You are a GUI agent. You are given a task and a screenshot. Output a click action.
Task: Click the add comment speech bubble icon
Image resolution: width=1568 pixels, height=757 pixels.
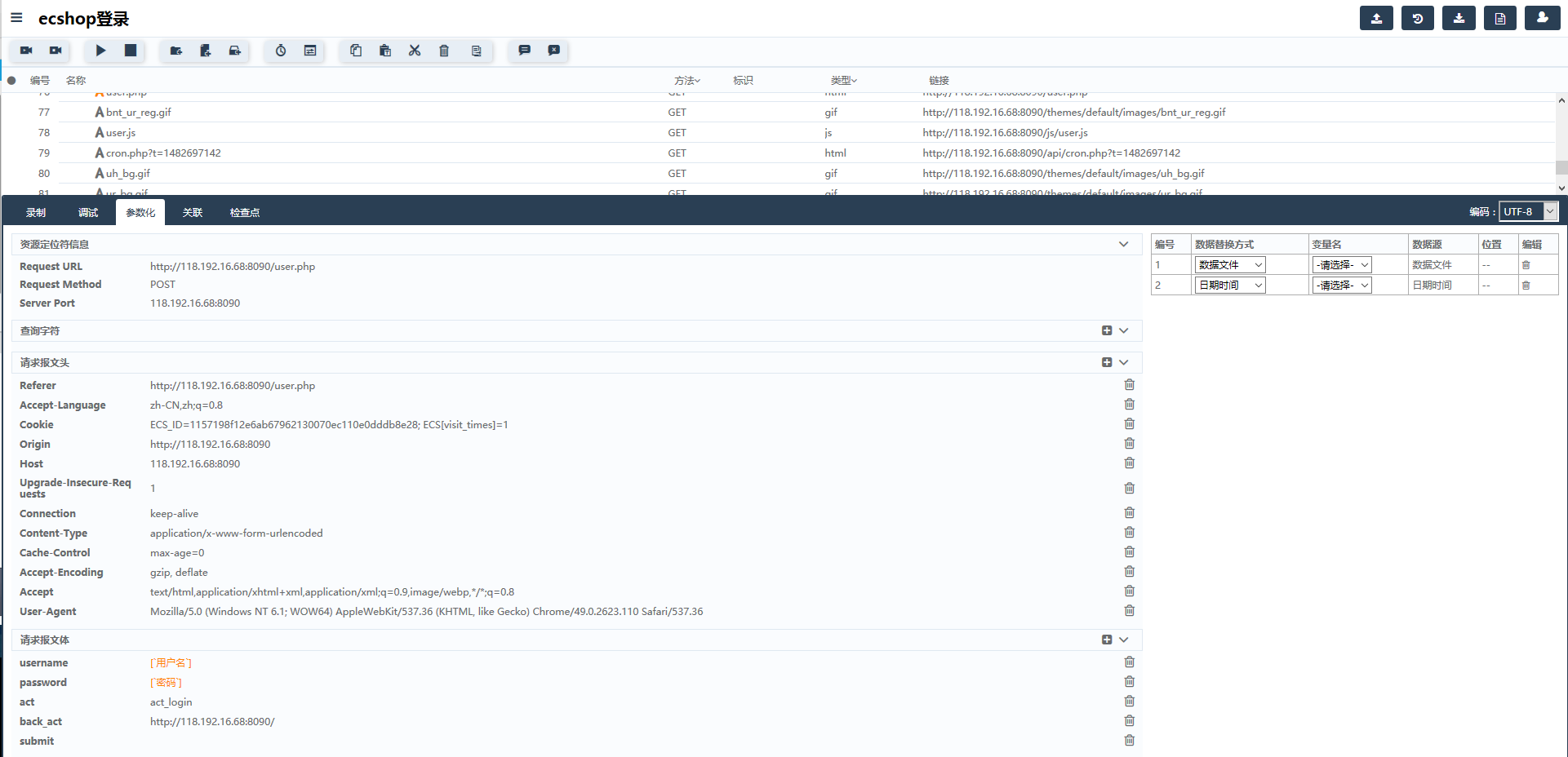pyautogui.click(x=524, y=51)
